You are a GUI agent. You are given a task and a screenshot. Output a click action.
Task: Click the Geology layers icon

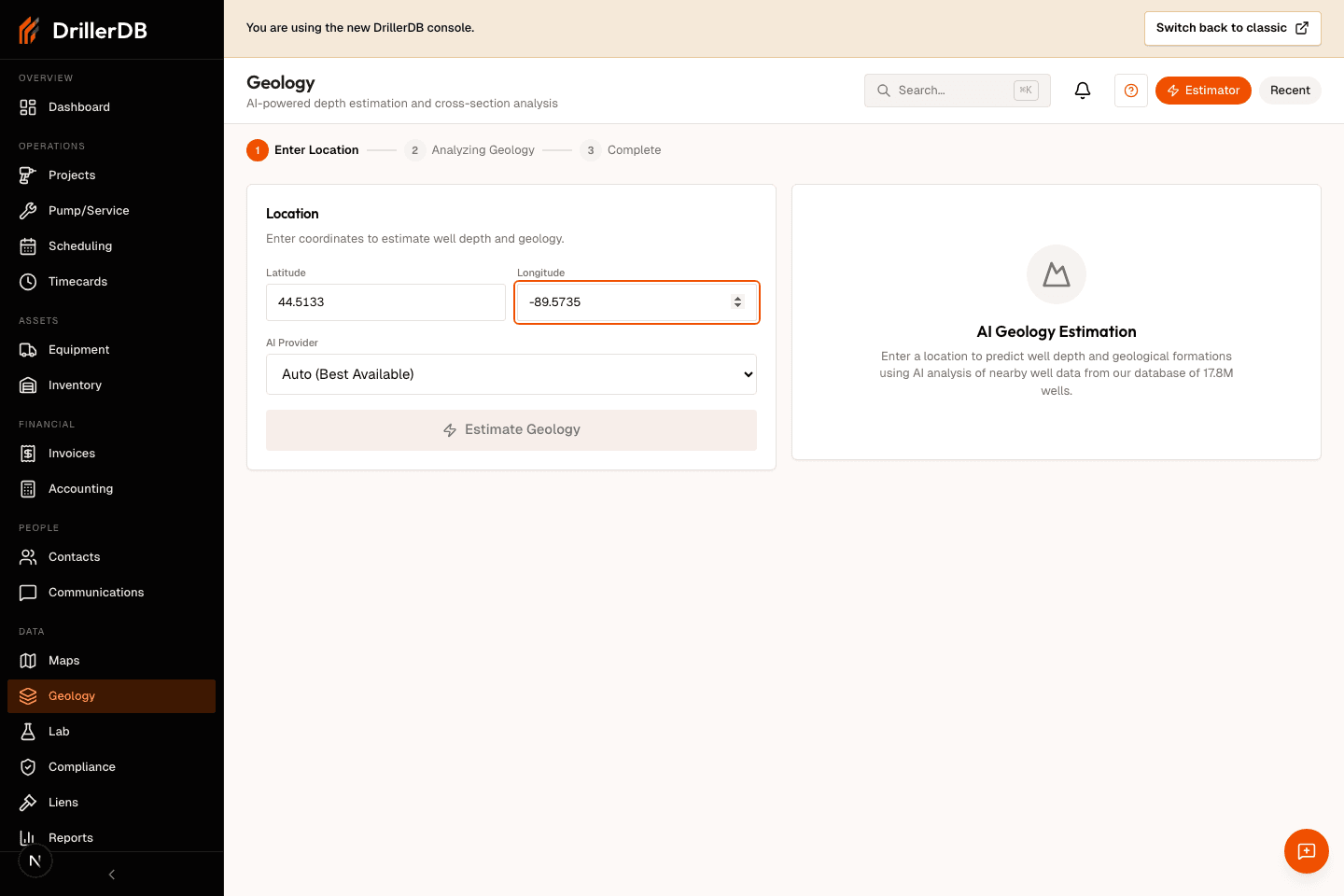28,696
